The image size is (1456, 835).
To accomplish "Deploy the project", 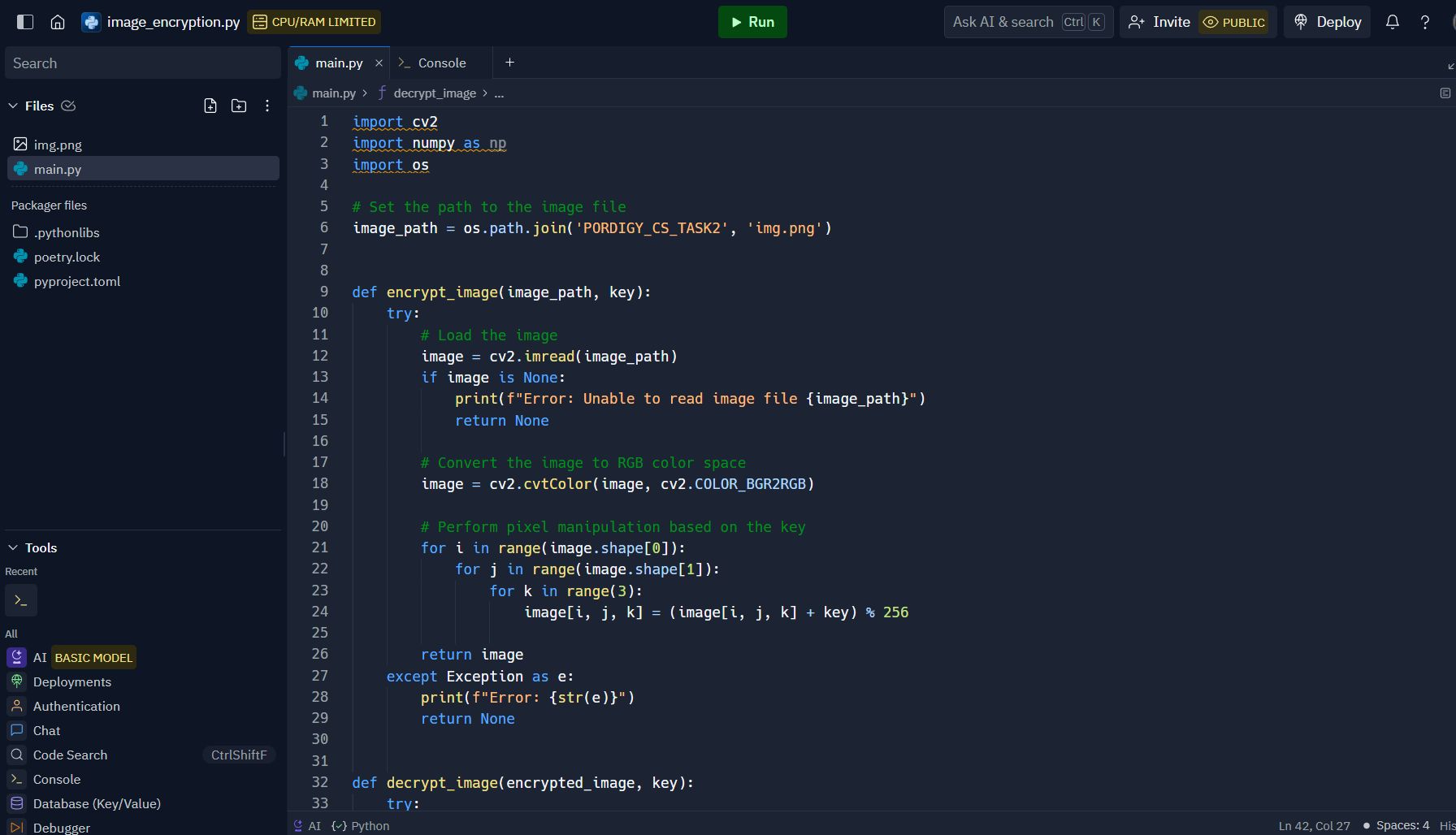I will pos(1326,22).
